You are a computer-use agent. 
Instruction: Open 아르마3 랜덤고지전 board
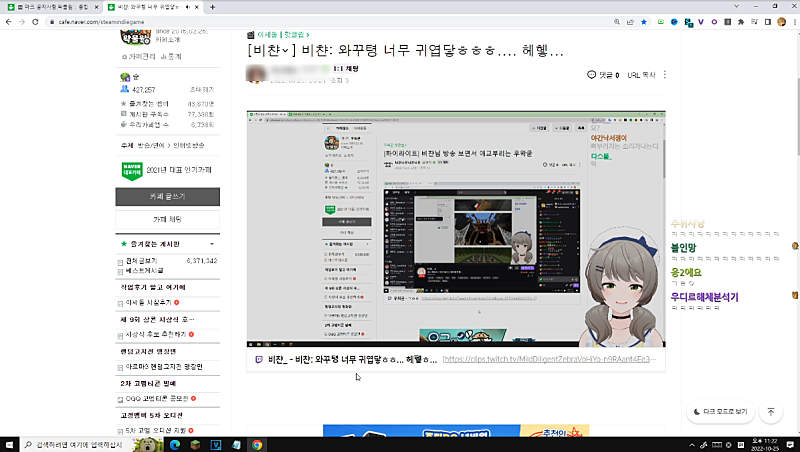pyautogui.click(x=164, y=367)
